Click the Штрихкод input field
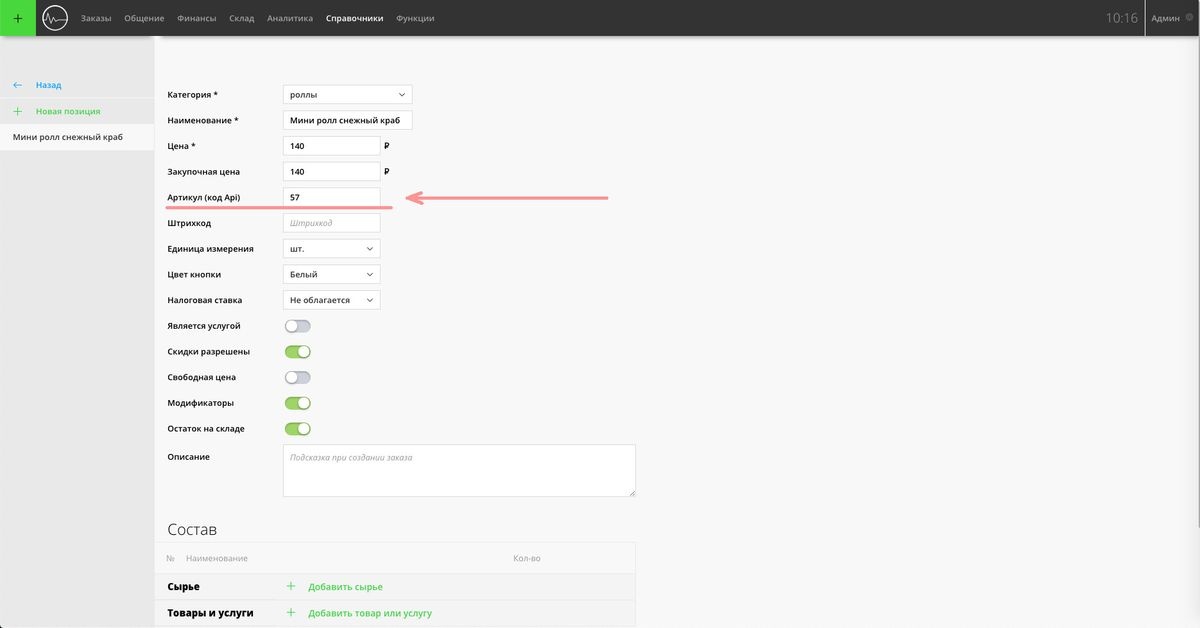 331,223
